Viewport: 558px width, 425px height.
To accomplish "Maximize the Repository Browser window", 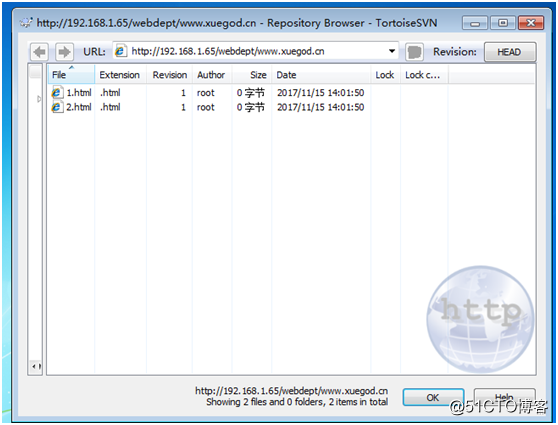I will click(503, 23).
